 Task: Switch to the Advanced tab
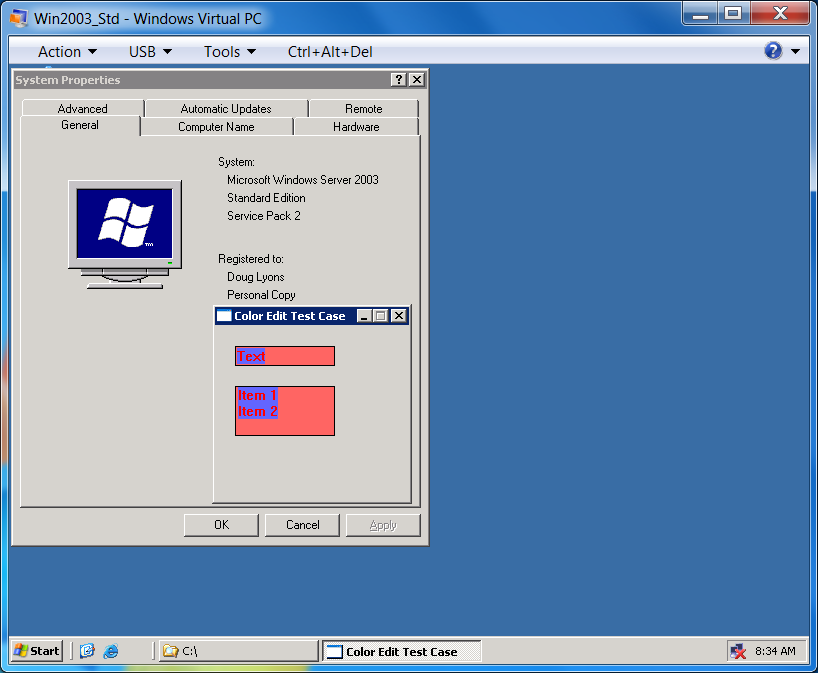(x=82, y=108)
